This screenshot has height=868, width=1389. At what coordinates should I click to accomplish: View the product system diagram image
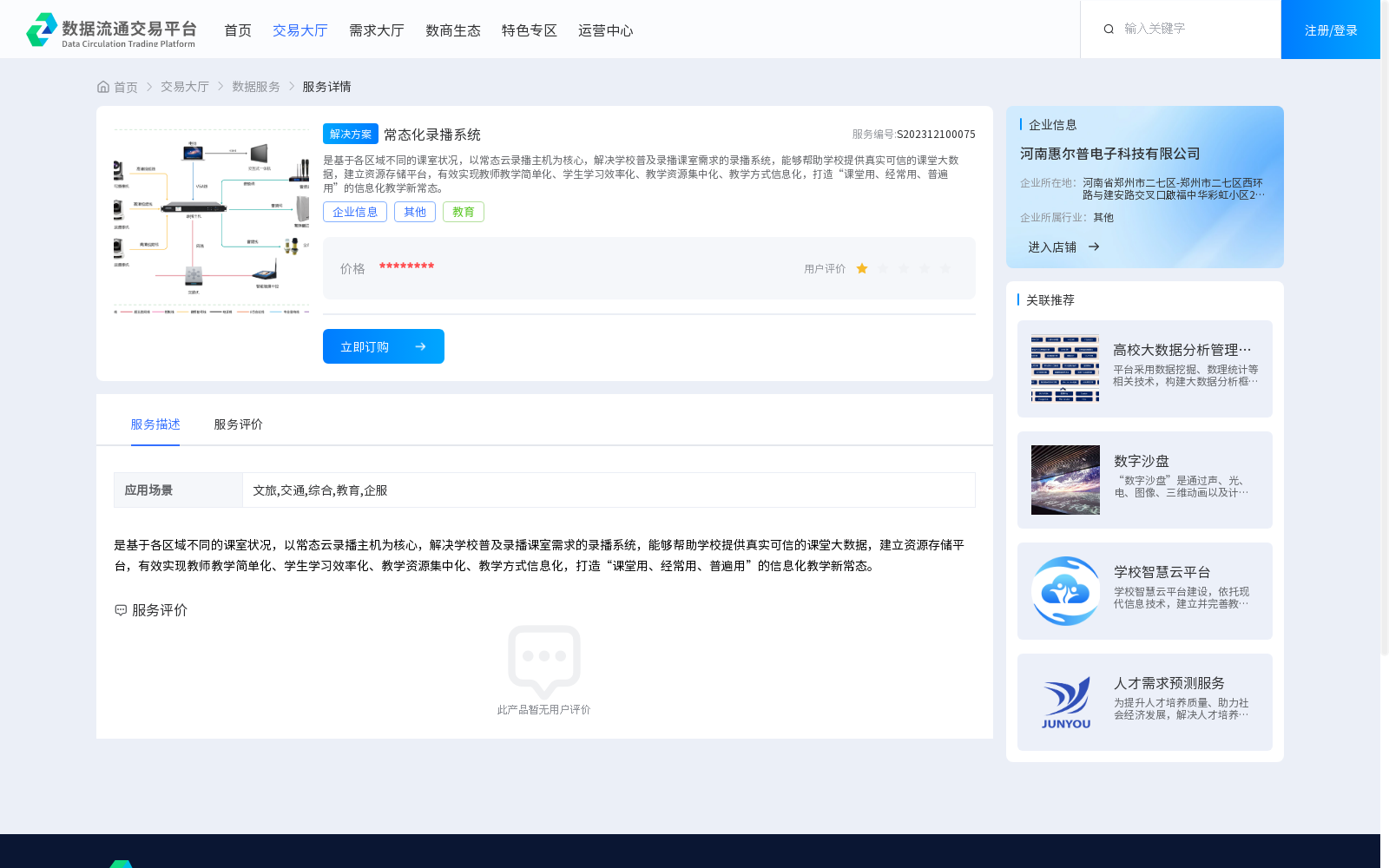(x=211, y=222)
